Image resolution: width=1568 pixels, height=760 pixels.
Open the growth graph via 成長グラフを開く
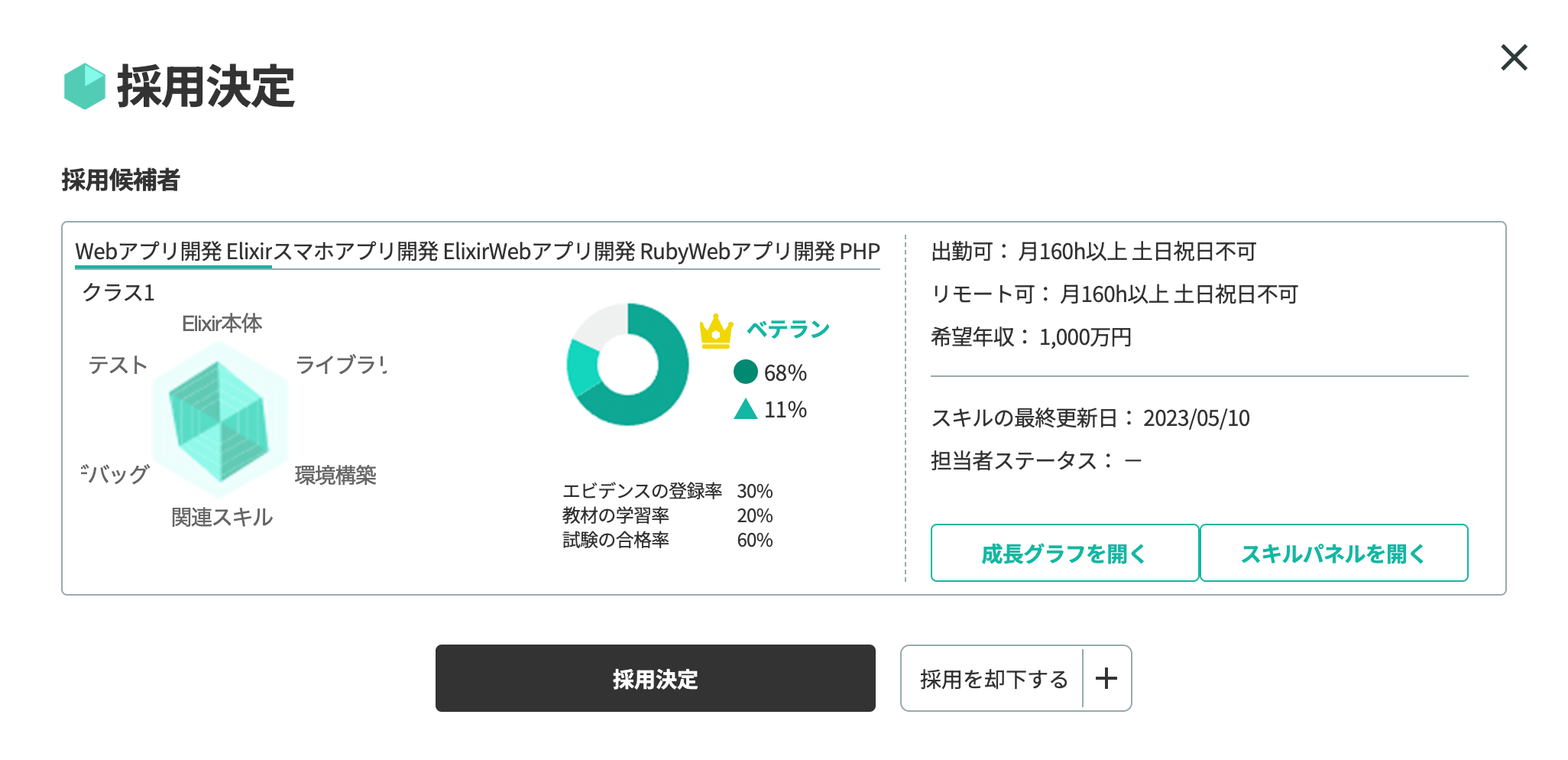click(1064, 553)
